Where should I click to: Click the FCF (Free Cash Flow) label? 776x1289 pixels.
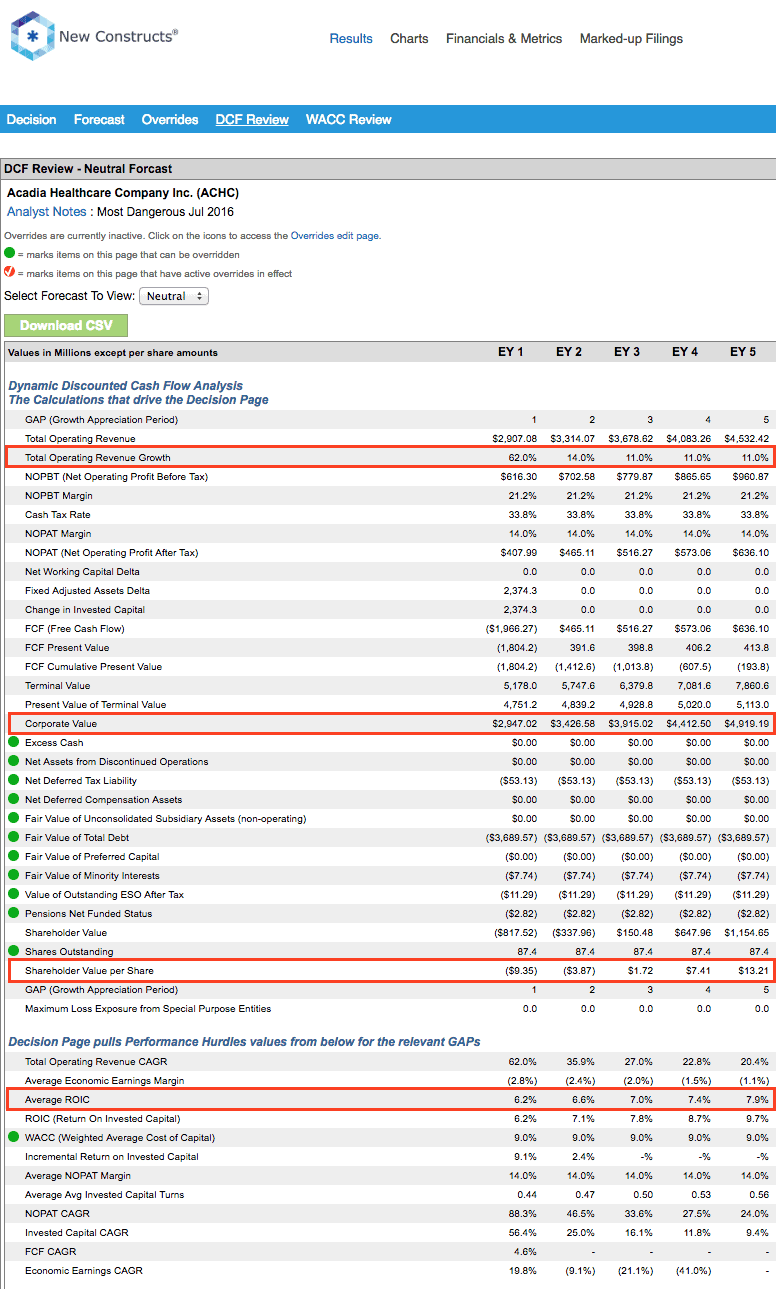(x=74, y=628)
